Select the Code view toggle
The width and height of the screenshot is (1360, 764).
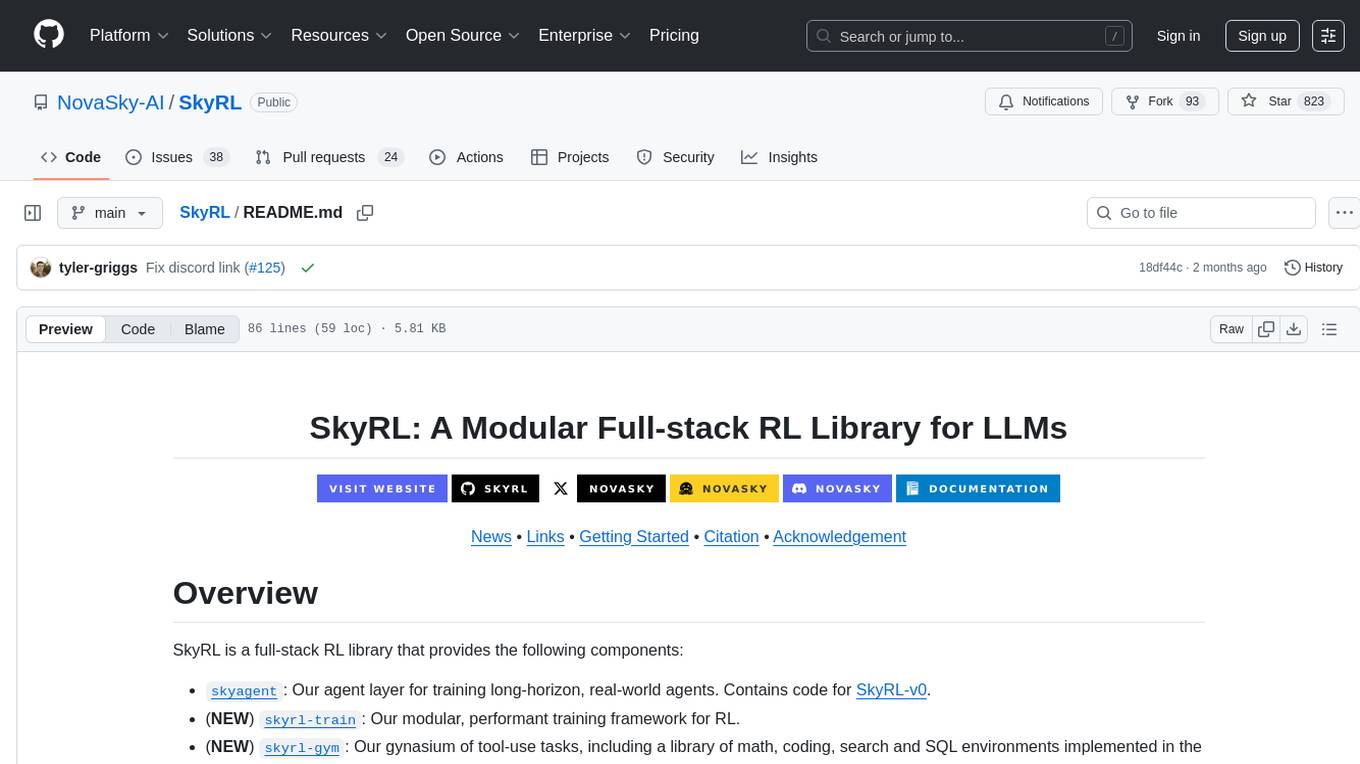(138, 329)
